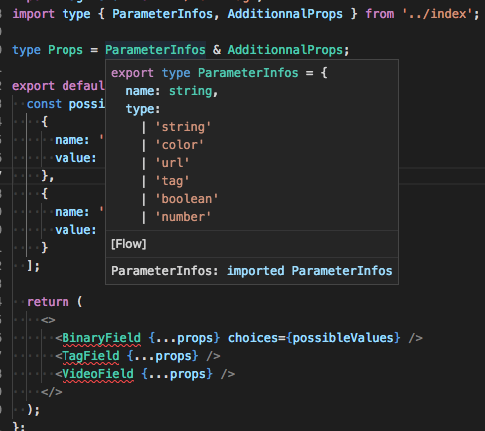Click the 'tag' literal option in tooltip

[172, 181]
